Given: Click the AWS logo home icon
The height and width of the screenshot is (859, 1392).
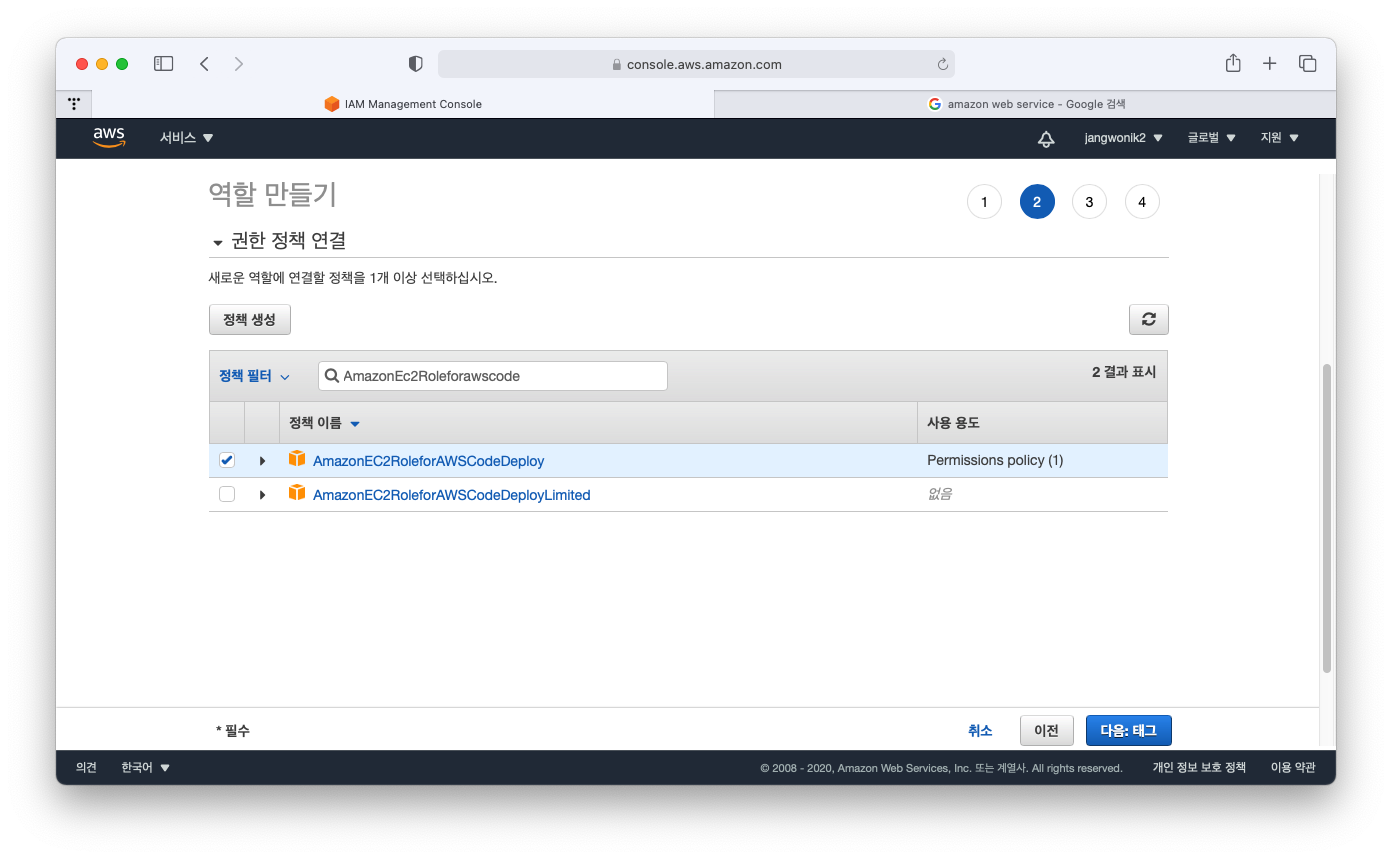Looking at the screenshot, I should coord(109,138).
